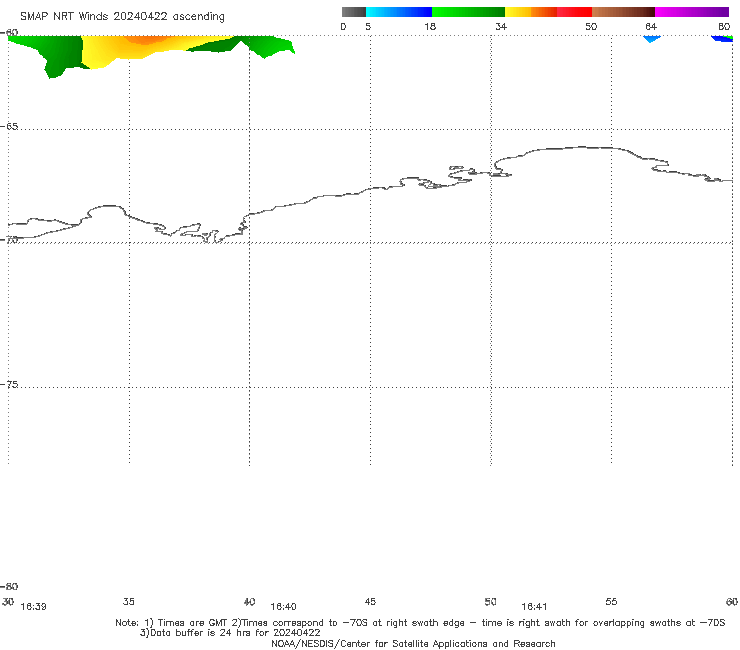Image resolution: width=740 pixels, height=650 pixels.
Task: Click the color bar label '18'
Action: [x=430, y=26]
